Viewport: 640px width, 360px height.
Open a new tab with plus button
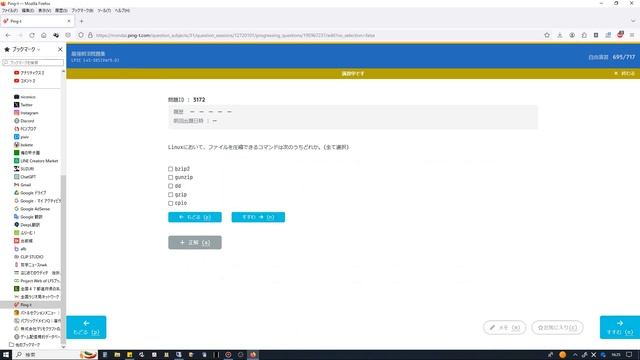[81, 21]
